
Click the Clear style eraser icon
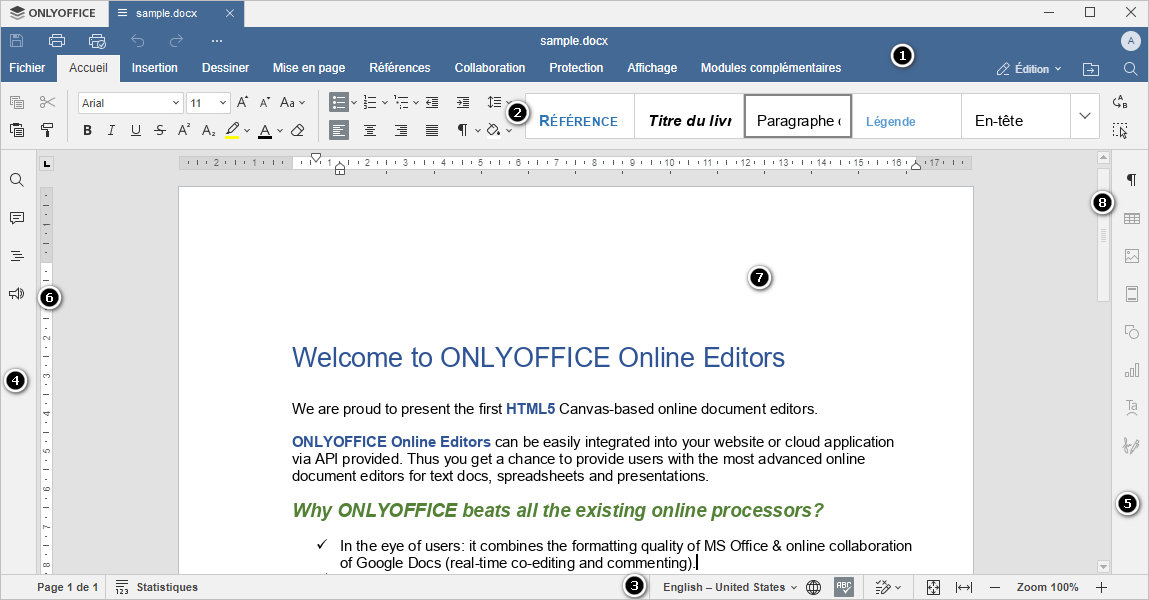tap(297, 130)
